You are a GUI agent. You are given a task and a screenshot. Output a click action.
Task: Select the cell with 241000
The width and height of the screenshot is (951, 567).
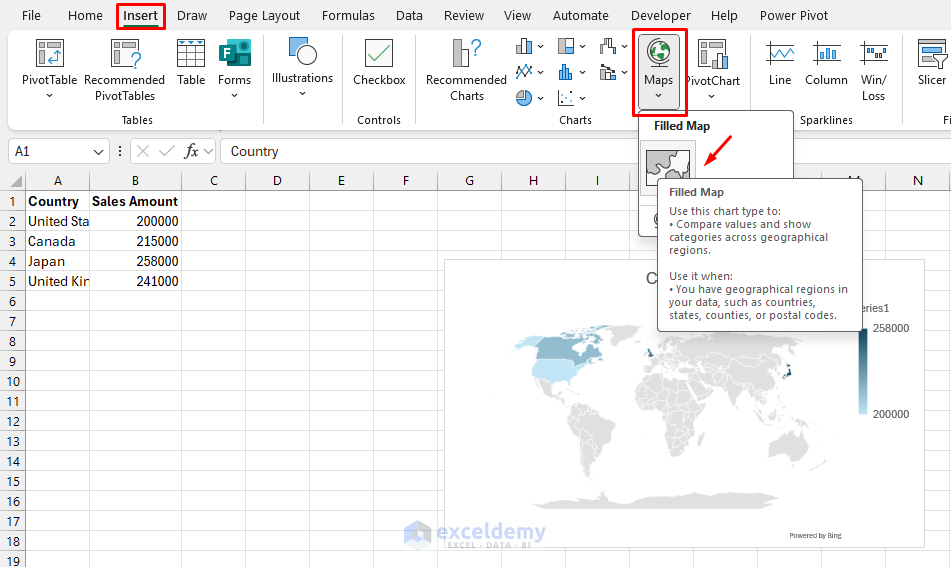[x=135, y=281]
